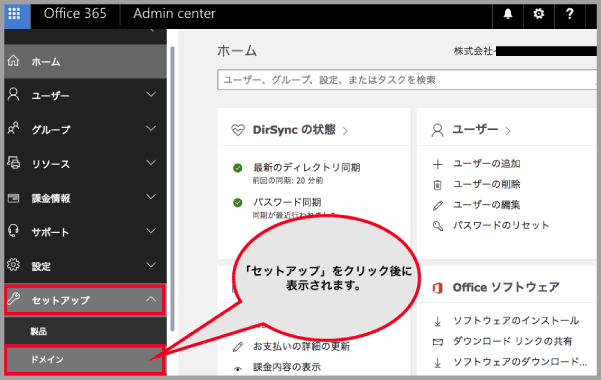This screenshot has width=601, height=380.
Task: Click the search box for users and groups
Action: (x=407, y=80)
